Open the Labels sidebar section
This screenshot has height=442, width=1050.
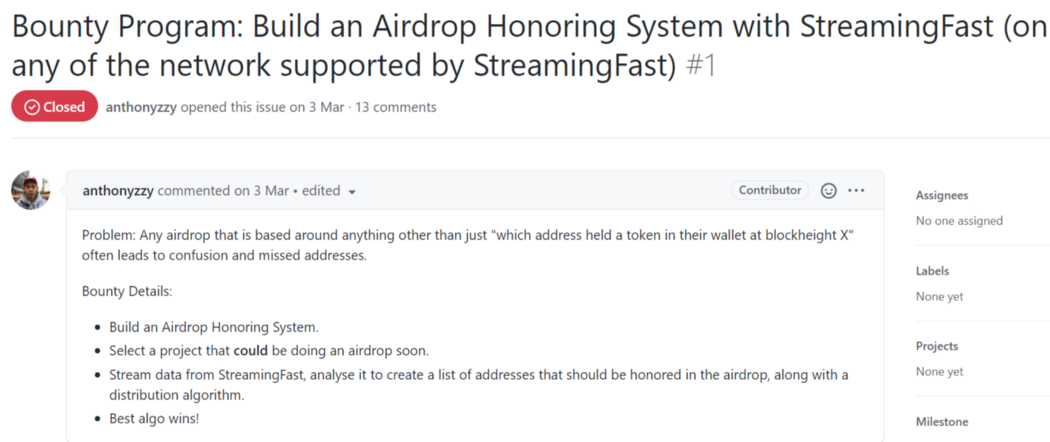tap(932, 271)
